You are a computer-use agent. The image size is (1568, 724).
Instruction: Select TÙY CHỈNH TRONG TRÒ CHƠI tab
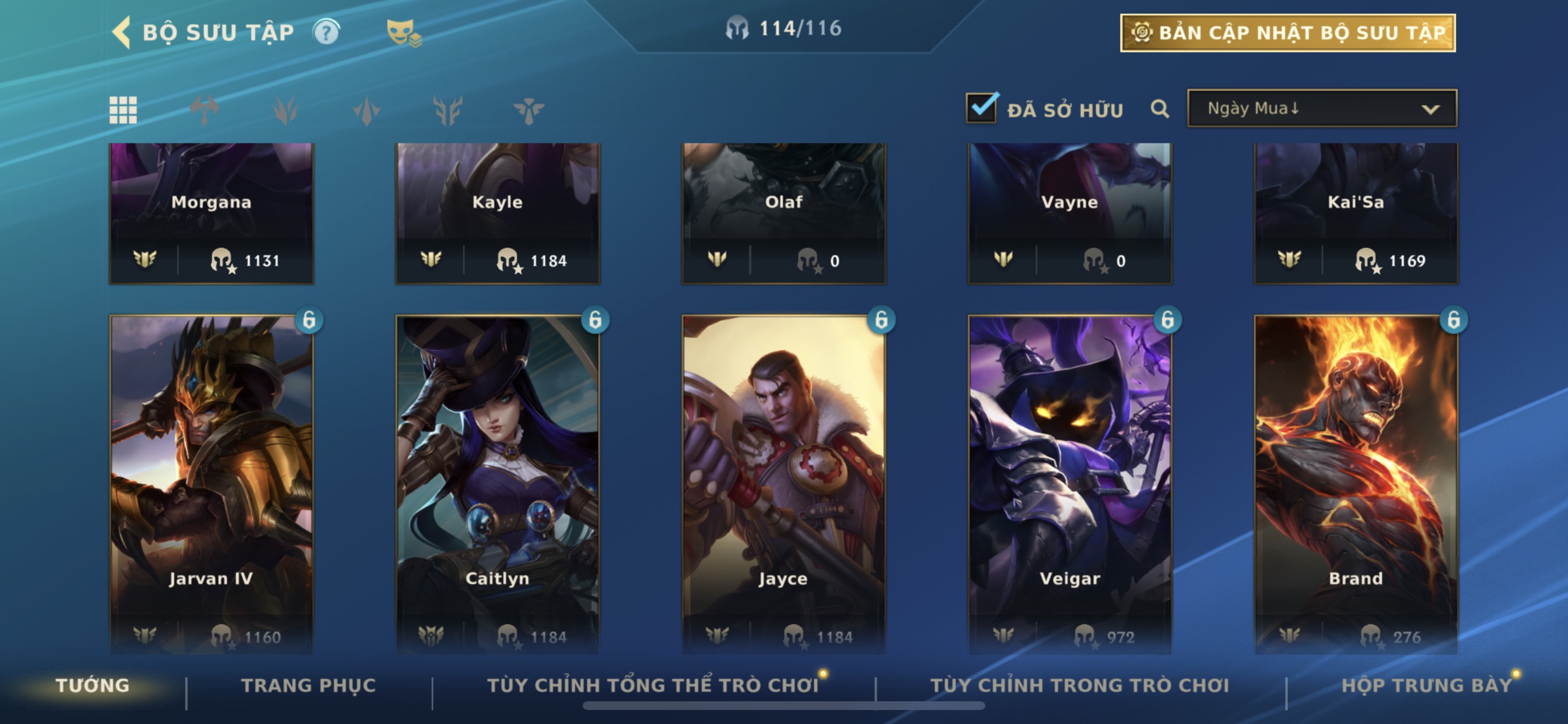(1080, 685)
